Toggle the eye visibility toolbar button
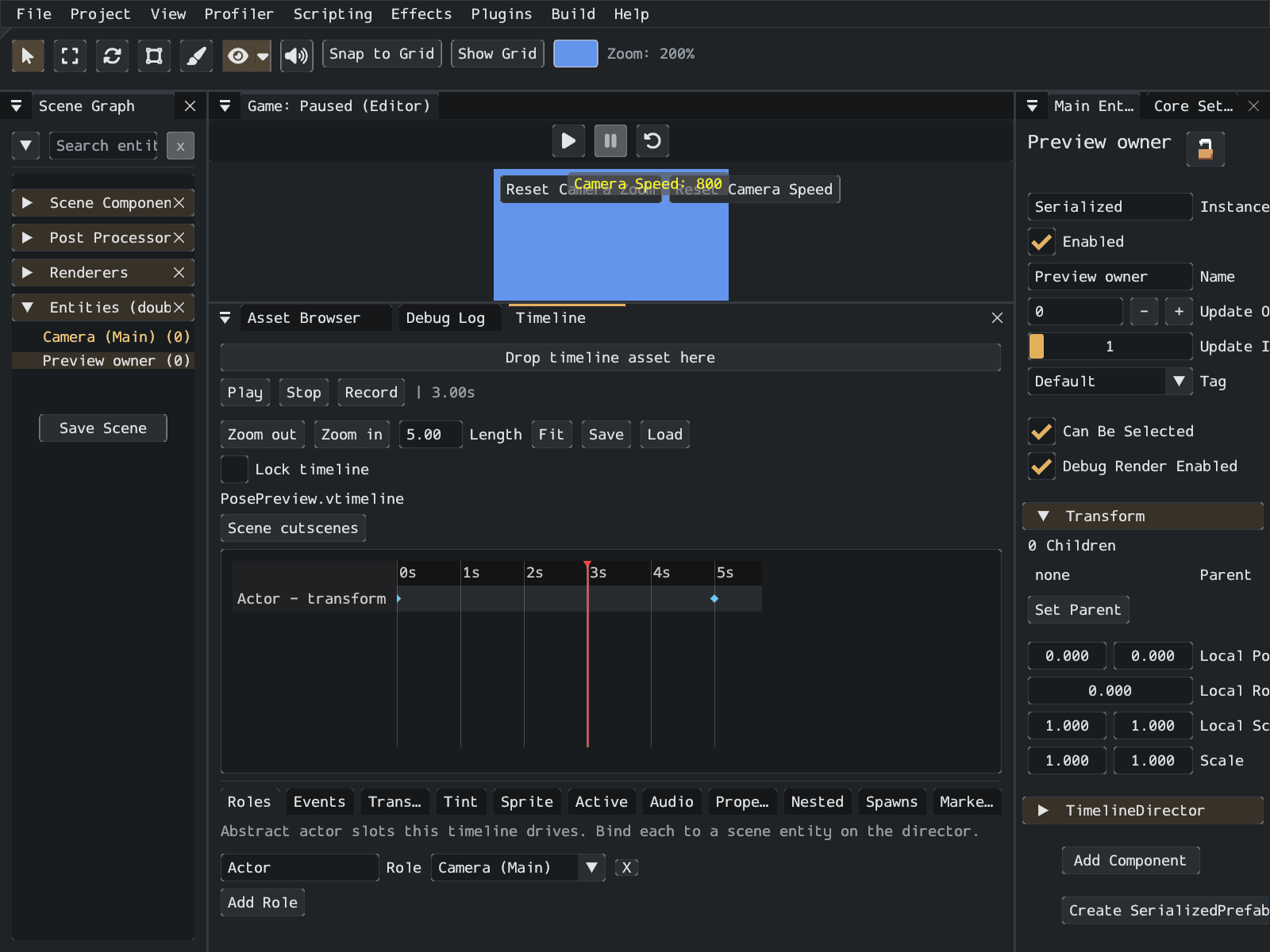 pyautogui.click(x=238, y=55)
